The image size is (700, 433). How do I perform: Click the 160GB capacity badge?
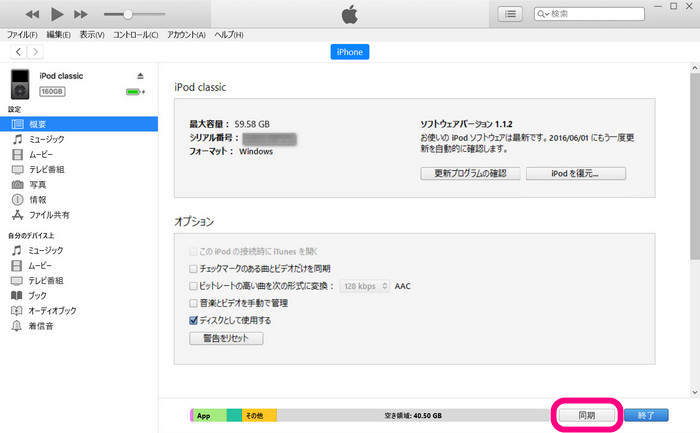tap(52, 92)
